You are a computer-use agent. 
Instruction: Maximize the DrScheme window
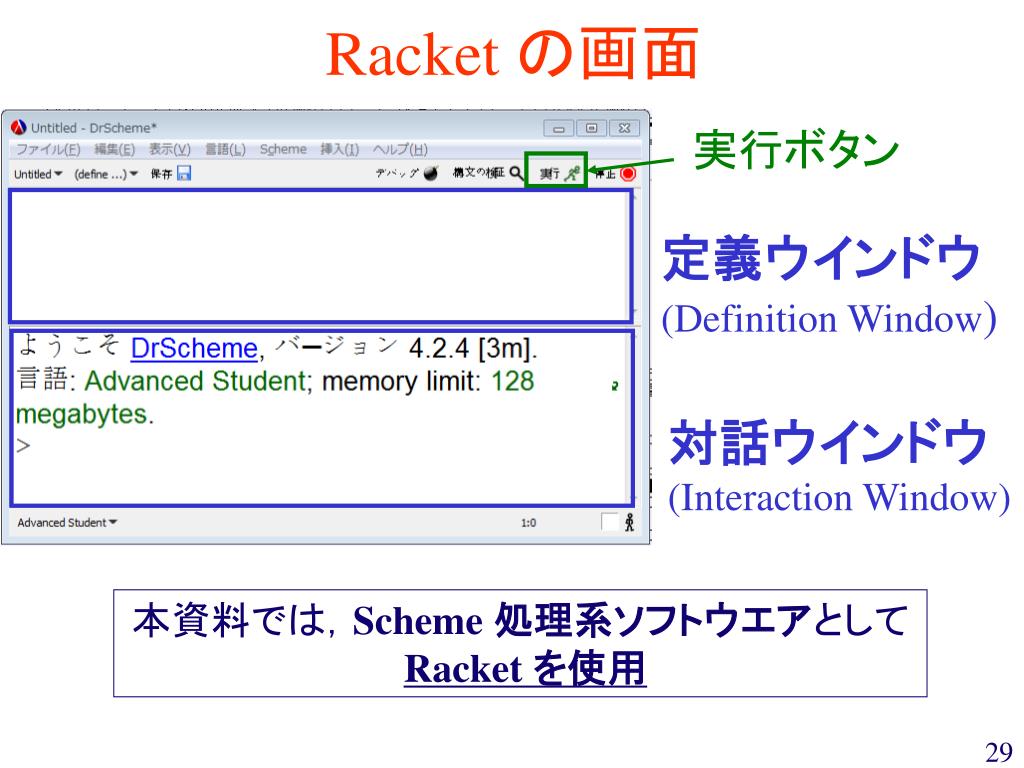point(592,128)
